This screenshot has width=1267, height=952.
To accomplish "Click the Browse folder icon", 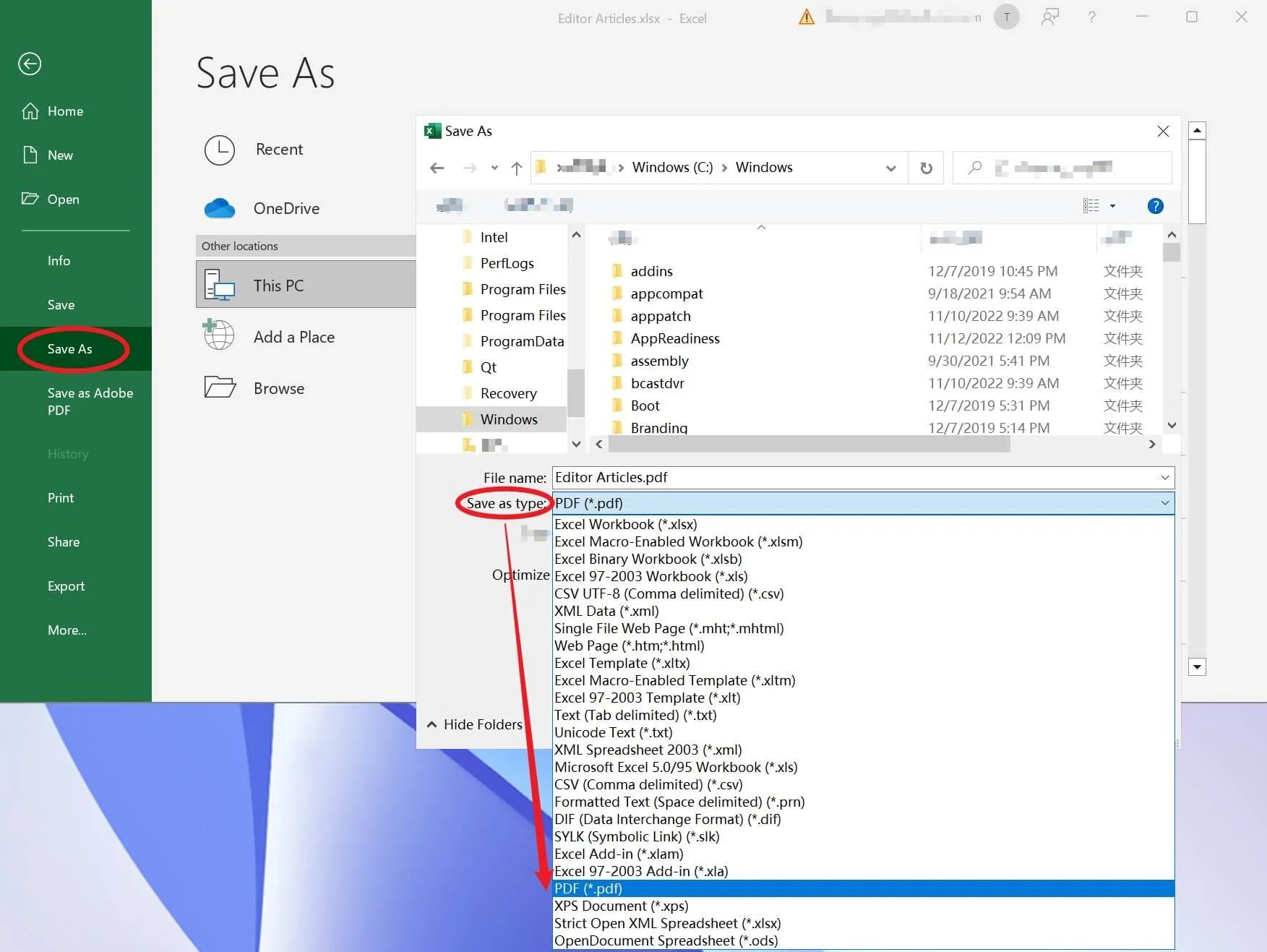I will coord(220,387).
